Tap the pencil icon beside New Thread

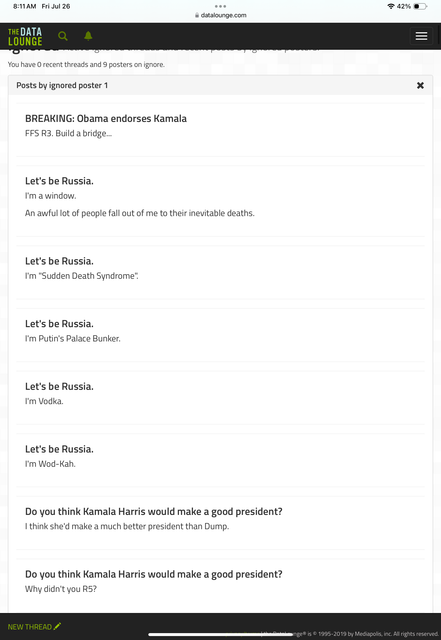tap(57, 626)
